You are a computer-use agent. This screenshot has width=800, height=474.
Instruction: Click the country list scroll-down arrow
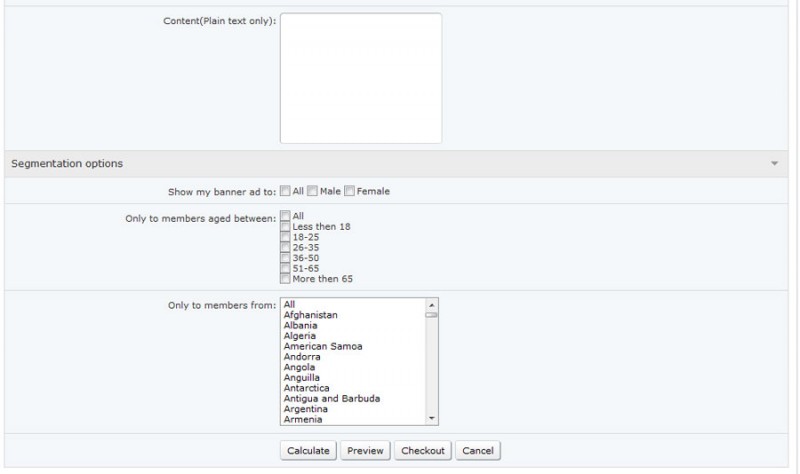tap(432, 419)
